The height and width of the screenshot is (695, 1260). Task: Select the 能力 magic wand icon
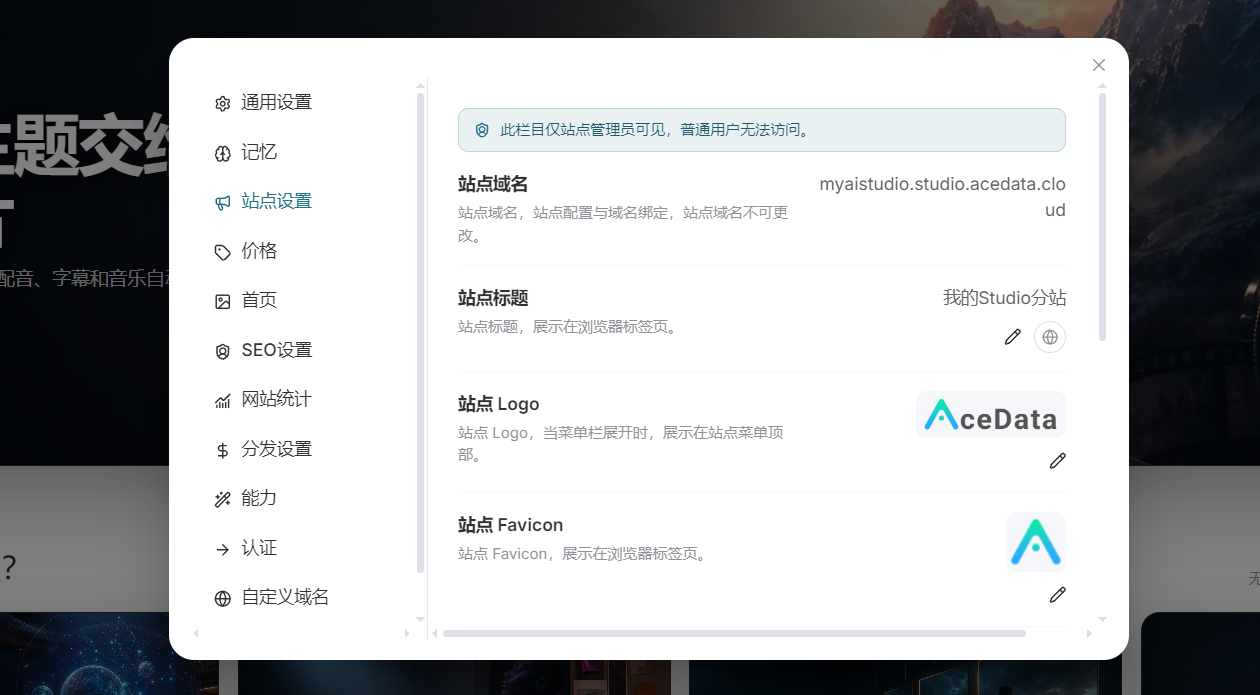click(223, 499)
